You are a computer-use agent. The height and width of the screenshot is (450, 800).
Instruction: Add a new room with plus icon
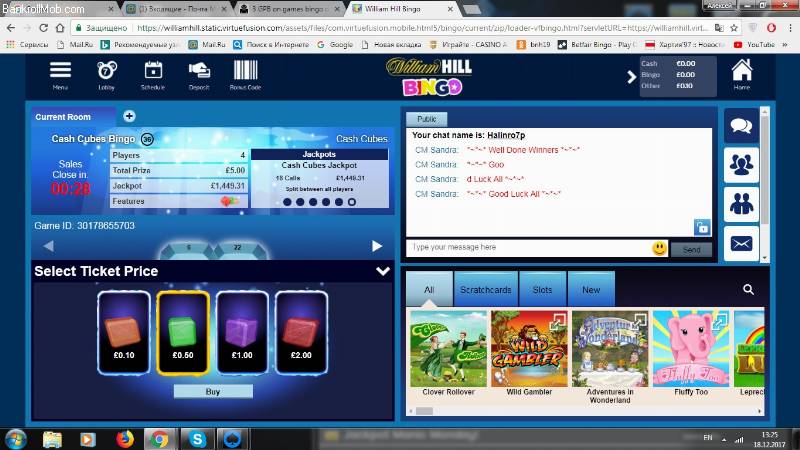pos(129,116)
